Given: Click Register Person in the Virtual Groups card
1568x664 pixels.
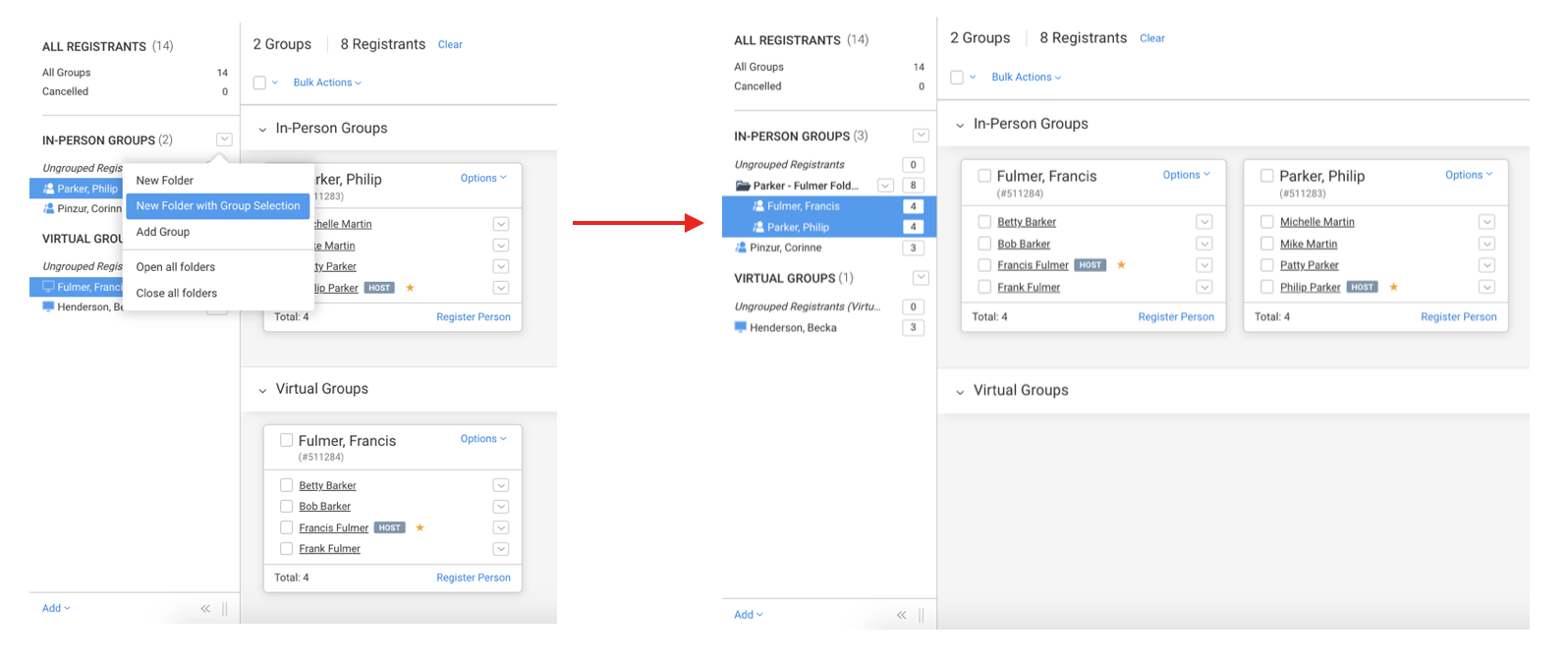Looking at the screenshot, I should tap(474, 578).
